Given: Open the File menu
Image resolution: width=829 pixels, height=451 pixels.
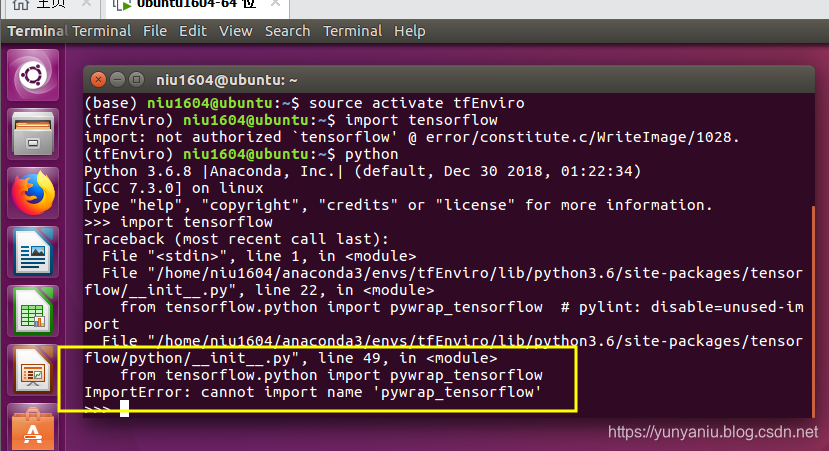Looking at the screenshot, I should (x=155, y=31).
